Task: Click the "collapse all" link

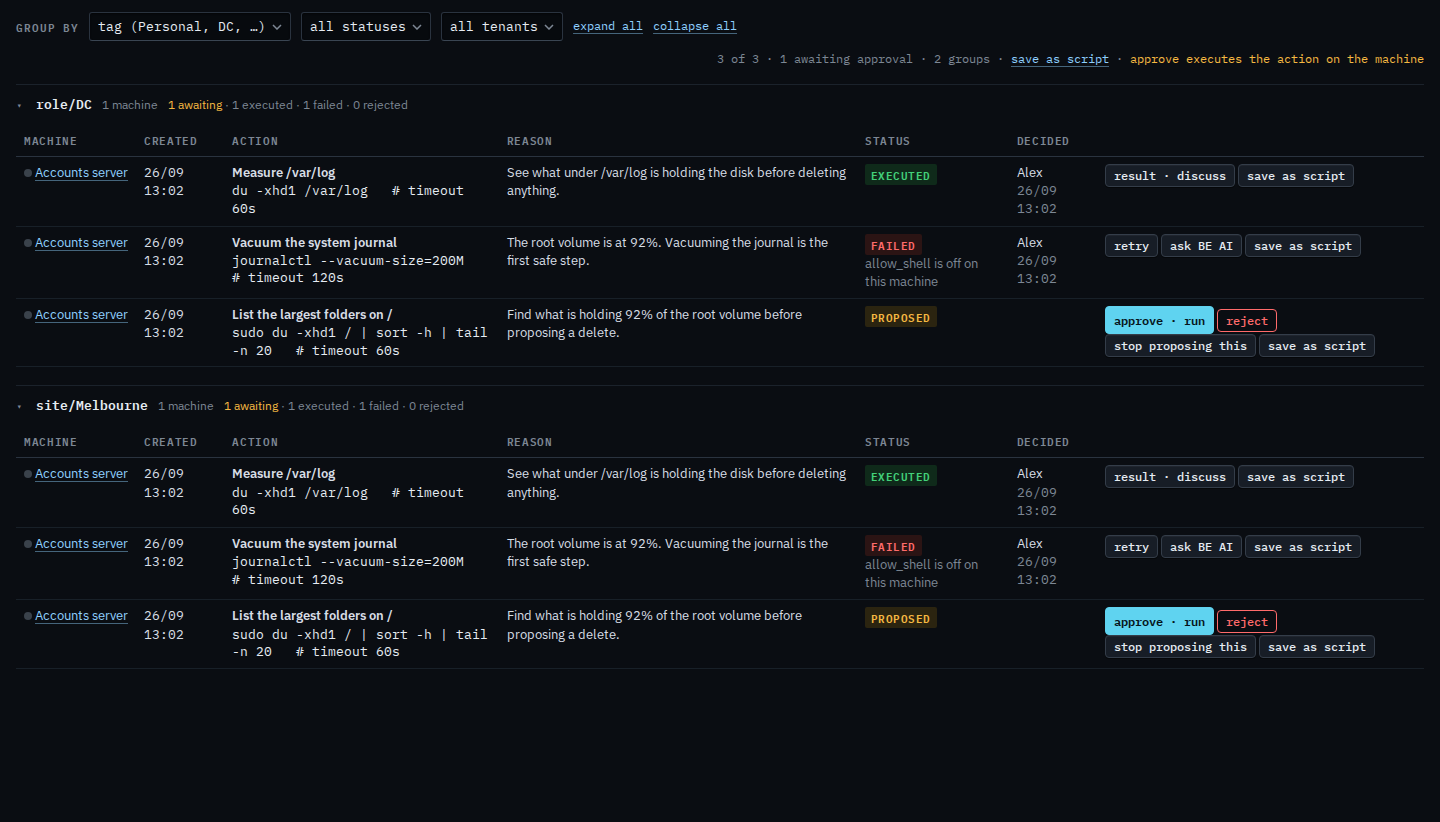Action: pos(695,27)
